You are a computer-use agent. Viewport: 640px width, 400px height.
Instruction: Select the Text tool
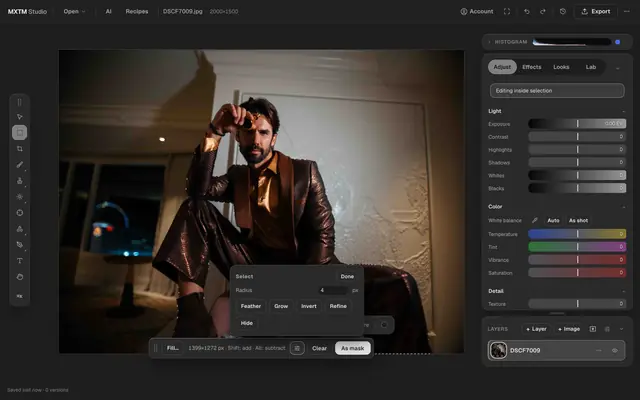click(x=20, y=261)
